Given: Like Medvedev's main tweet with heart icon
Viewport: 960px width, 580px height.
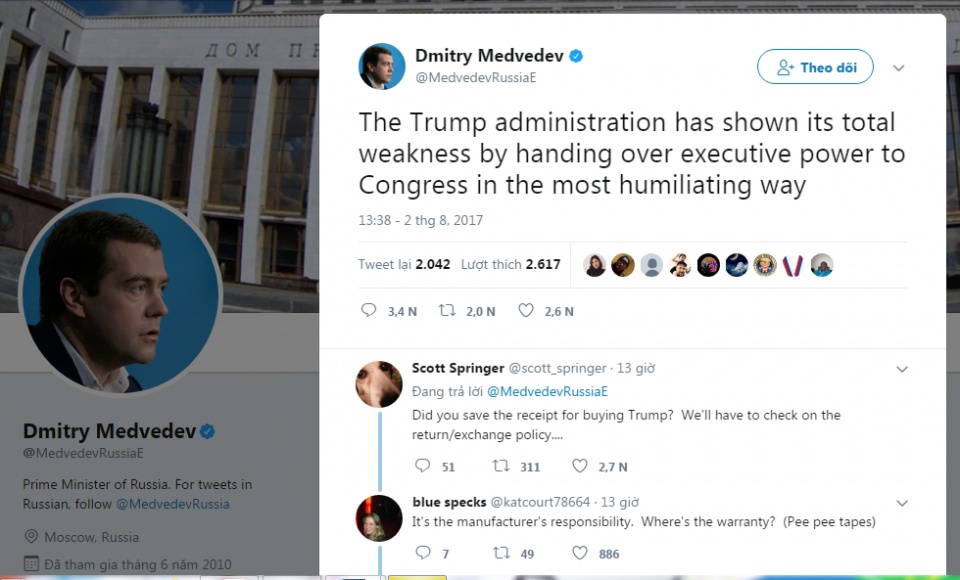Looking at the screenshot, I should pyautogui.click(x=526, y=311).
